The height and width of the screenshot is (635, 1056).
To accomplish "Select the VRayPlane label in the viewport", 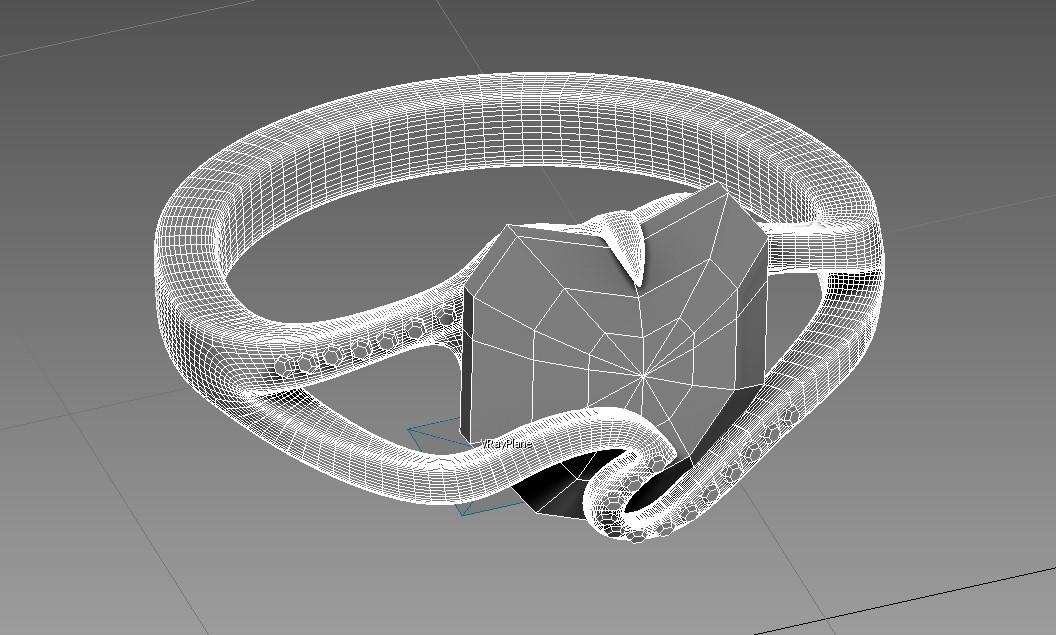I will click(x=506, y=444).
